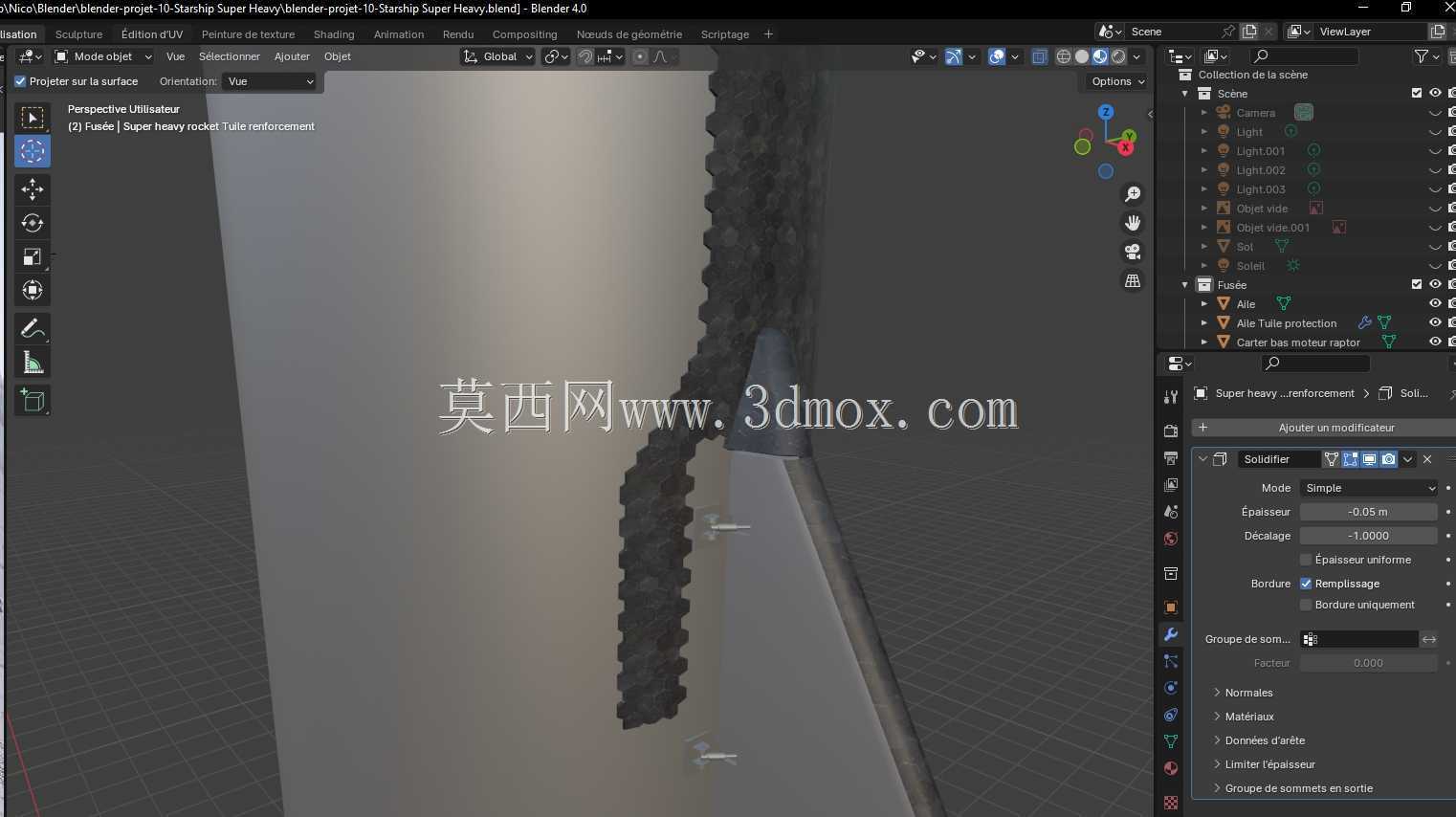Image resolution: width=1456 pixels, height=817 pixels.
Task: Toggle Solidifier edit mode display
Action: coord(1351,459)
